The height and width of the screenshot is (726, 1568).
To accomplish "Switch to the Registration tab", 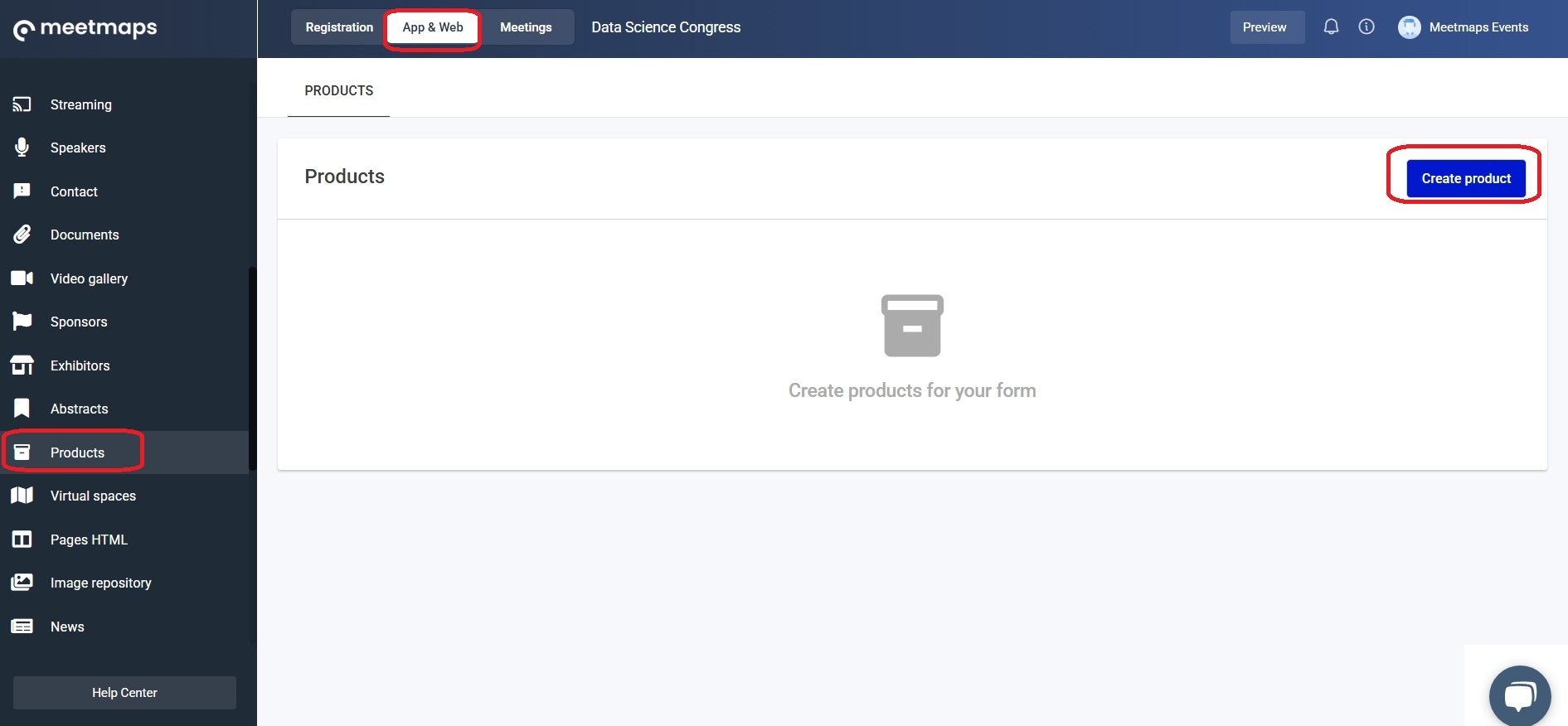I will (339, 27).
